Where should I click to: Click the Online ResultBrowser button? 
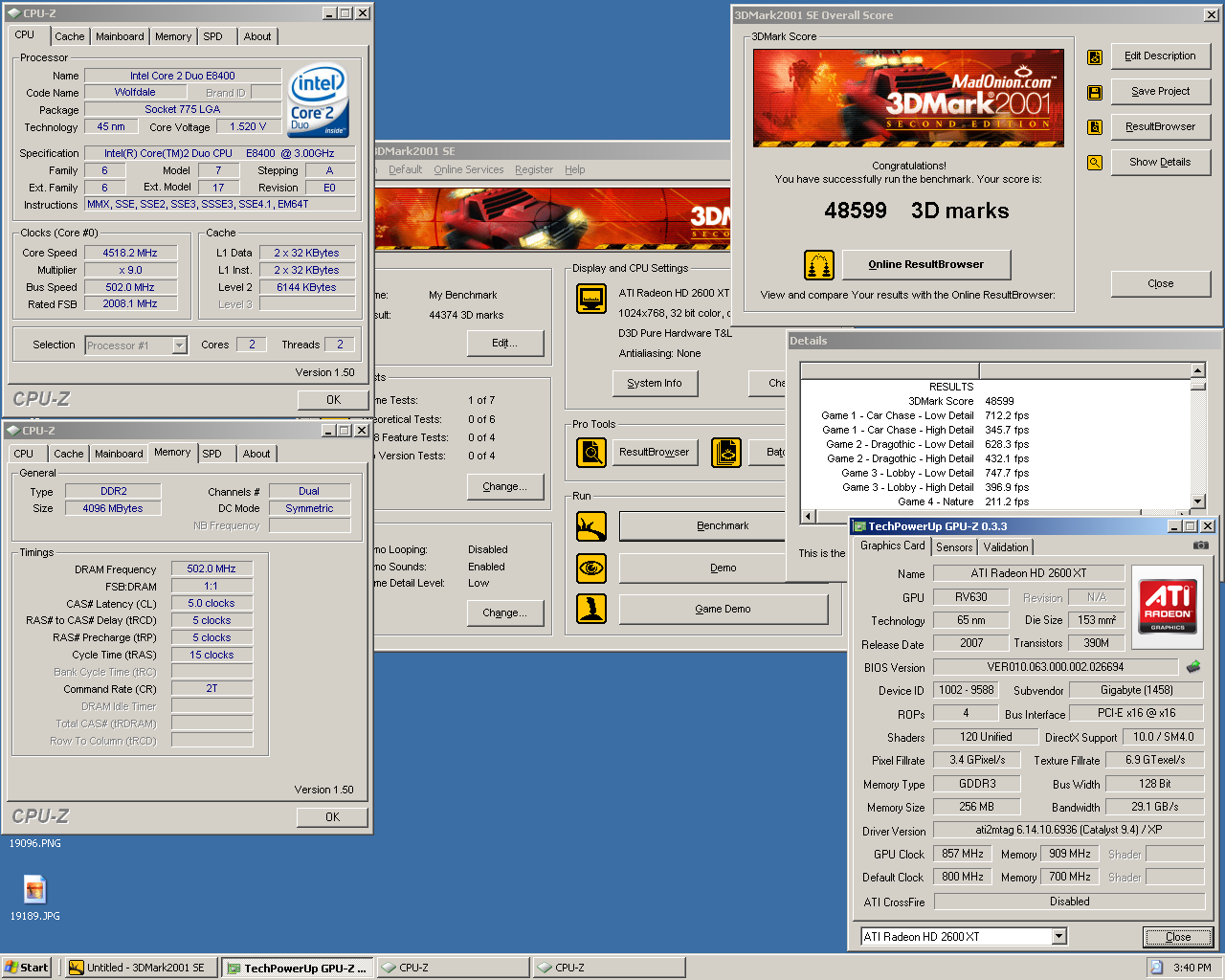925,264
